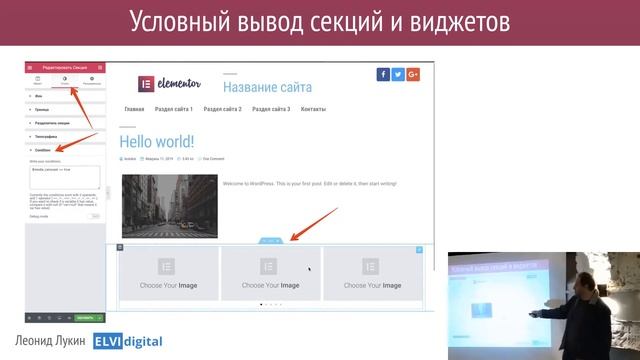
Task: Click the first carousel pagination dot
Action: tap(261, 304)
